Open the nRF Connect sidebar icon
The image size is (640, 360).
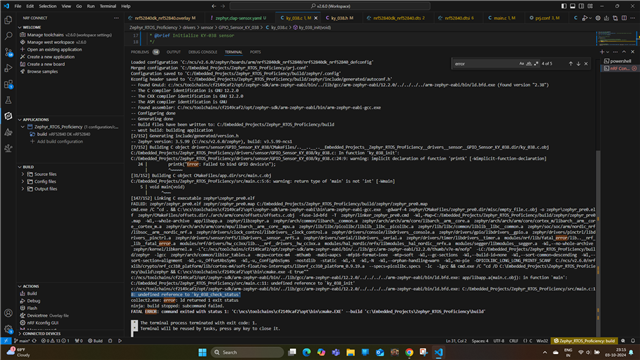pos(8,116)
